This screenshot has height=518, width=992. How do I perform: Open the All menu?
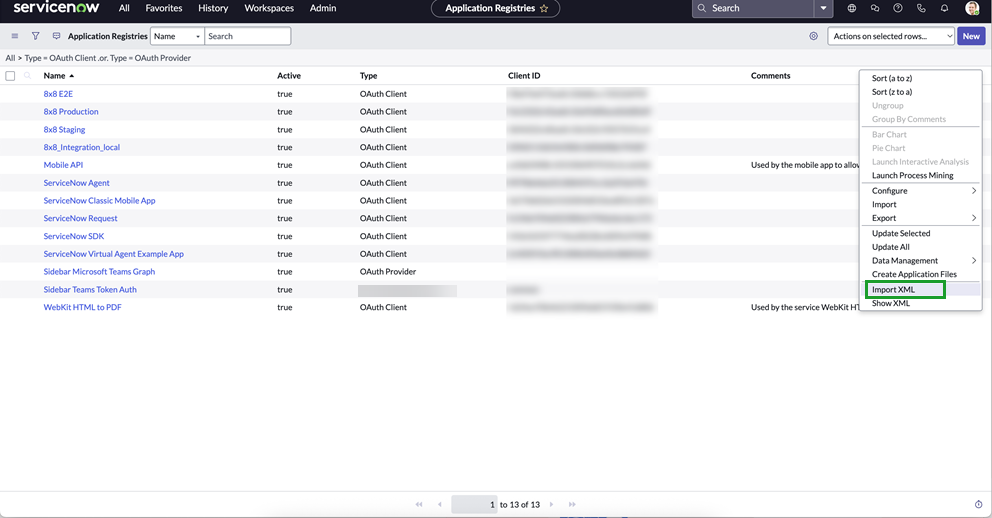point(124,8)
